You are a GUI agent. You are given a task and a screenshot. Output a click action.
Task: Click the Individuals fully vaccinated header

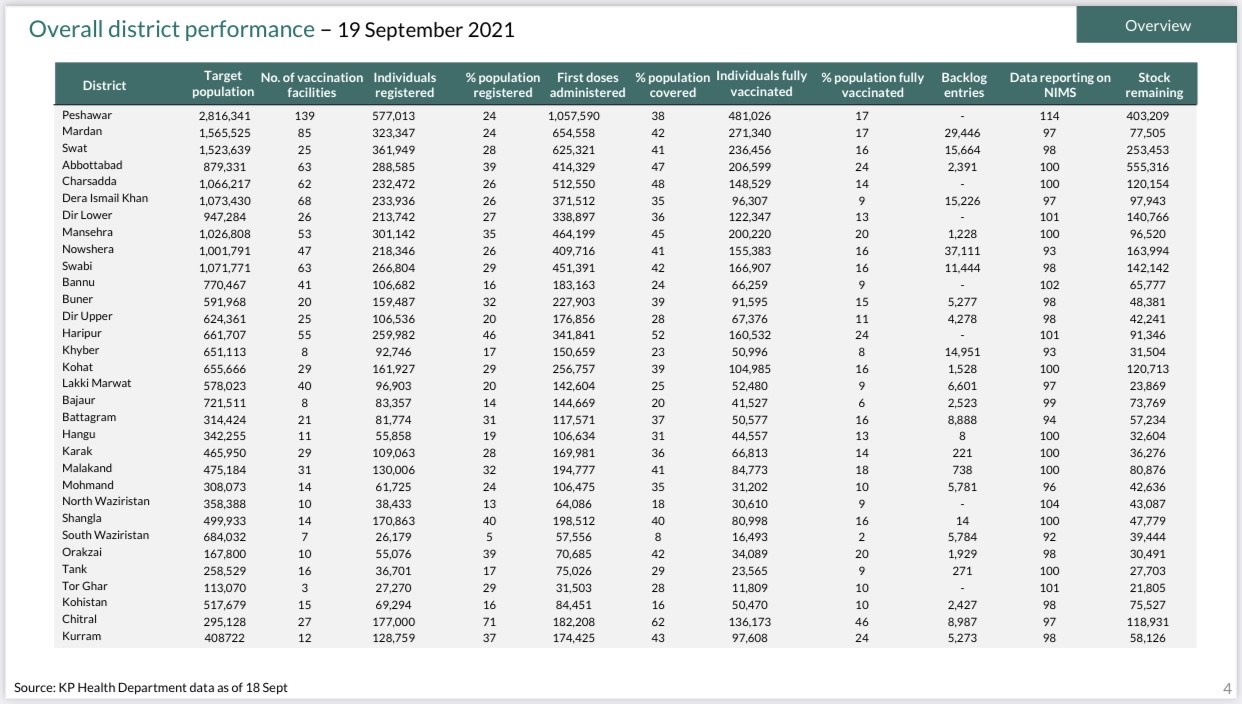[x=761, y=84]
